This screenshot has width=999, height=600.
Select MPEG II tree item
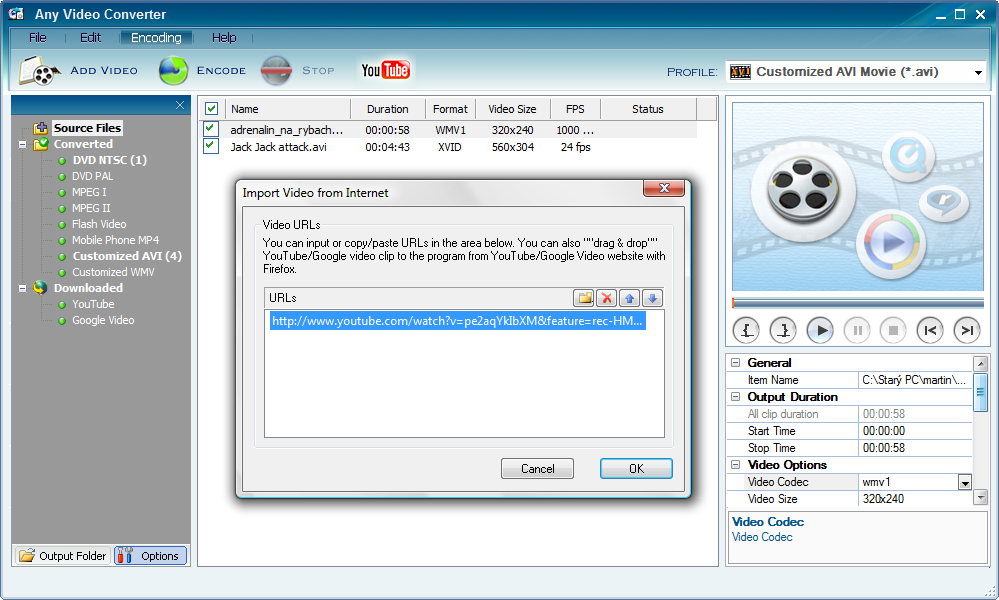point(91,208)
